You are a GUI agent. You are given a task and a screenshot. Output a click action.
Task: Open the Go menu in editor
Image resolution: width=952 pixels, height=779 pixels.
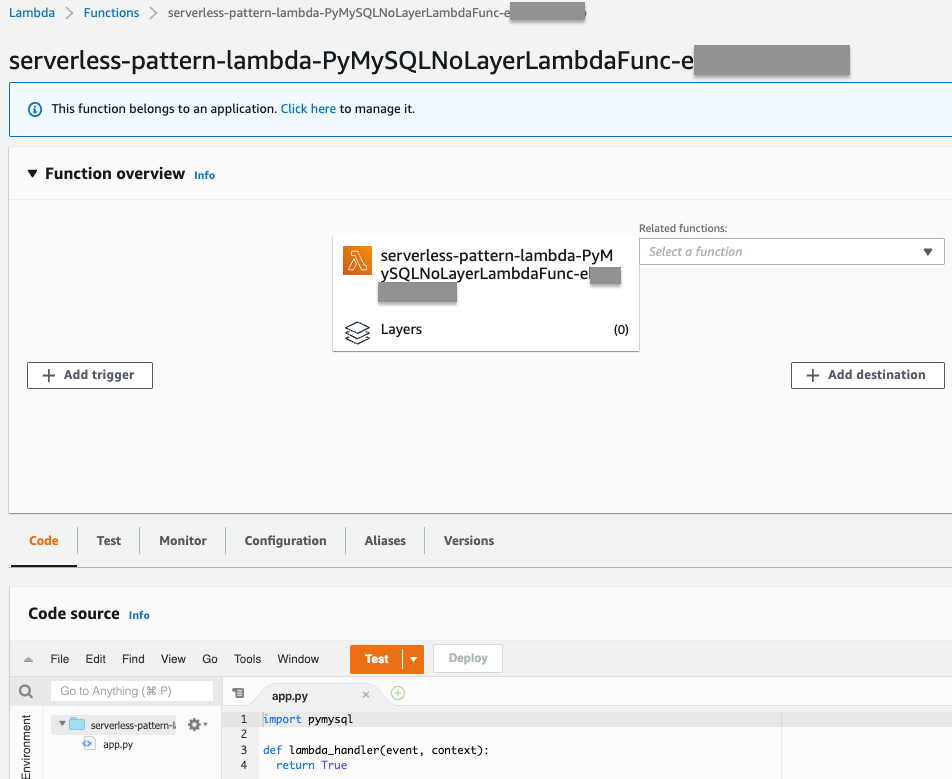[x=209, y=659]
